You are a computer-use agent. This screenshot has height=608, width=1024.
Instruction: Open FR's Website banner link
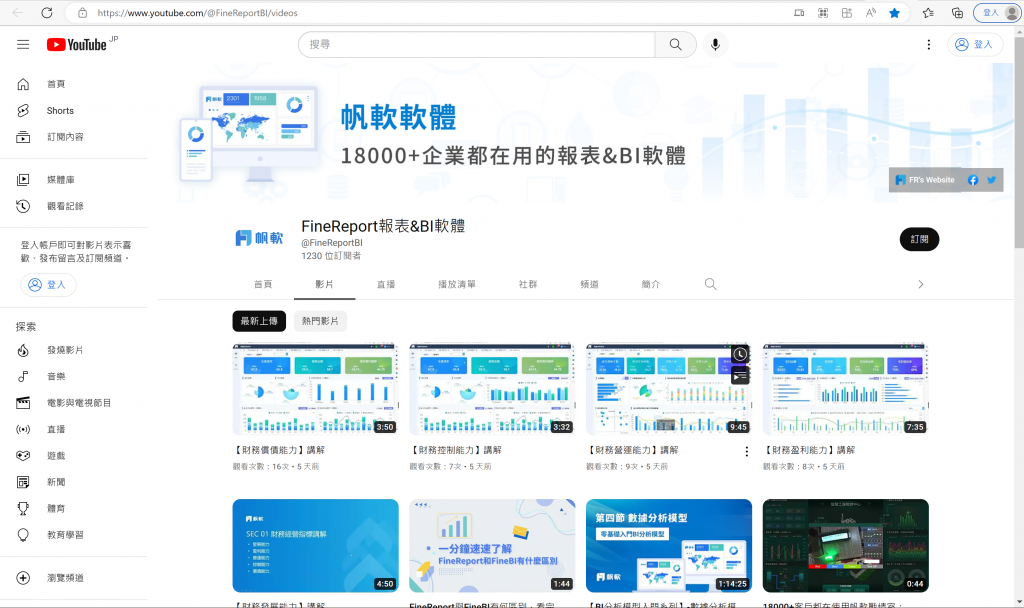[925, 180]
